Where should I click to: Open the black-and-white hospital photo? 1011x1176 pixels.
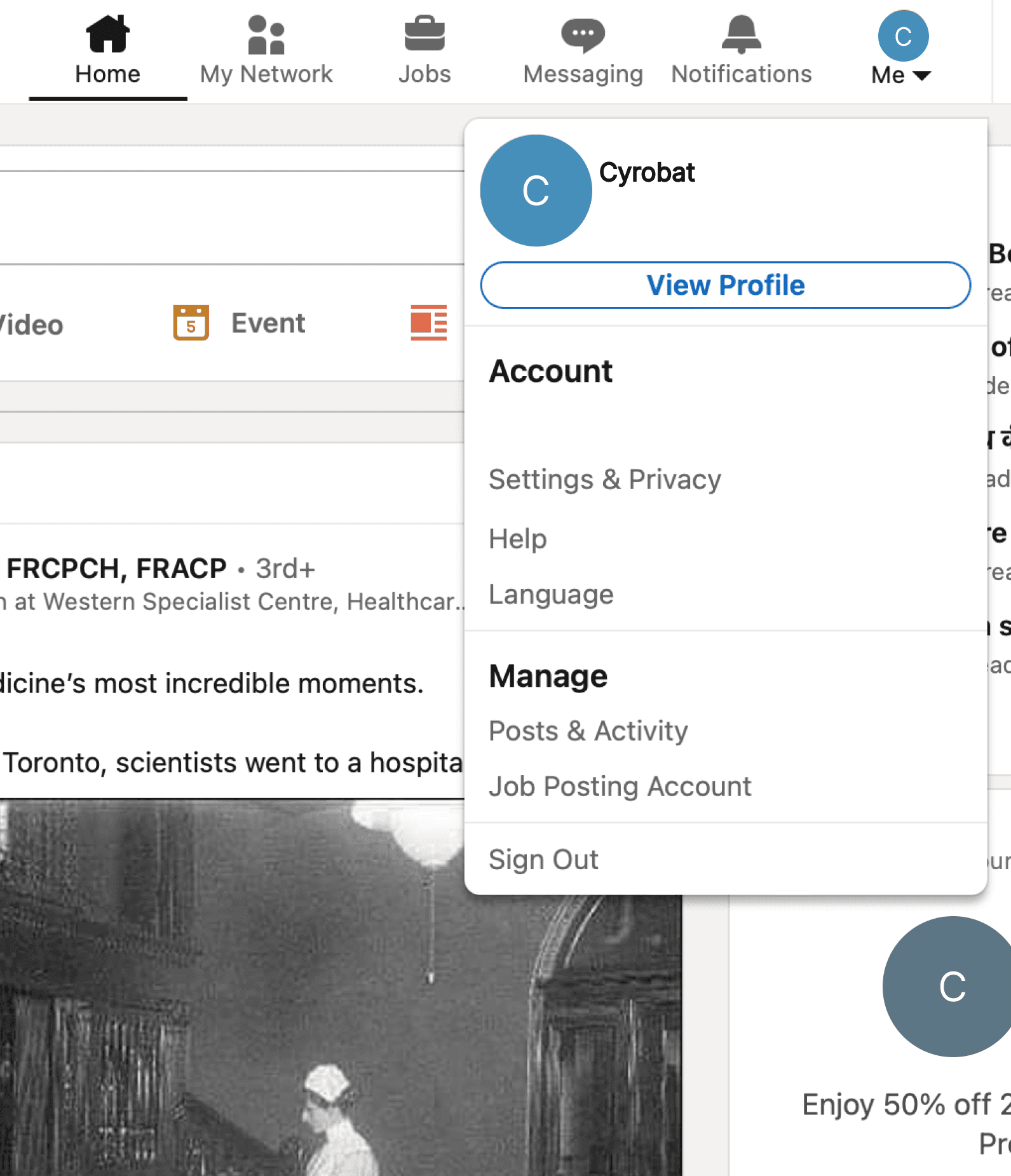[341, 987]
